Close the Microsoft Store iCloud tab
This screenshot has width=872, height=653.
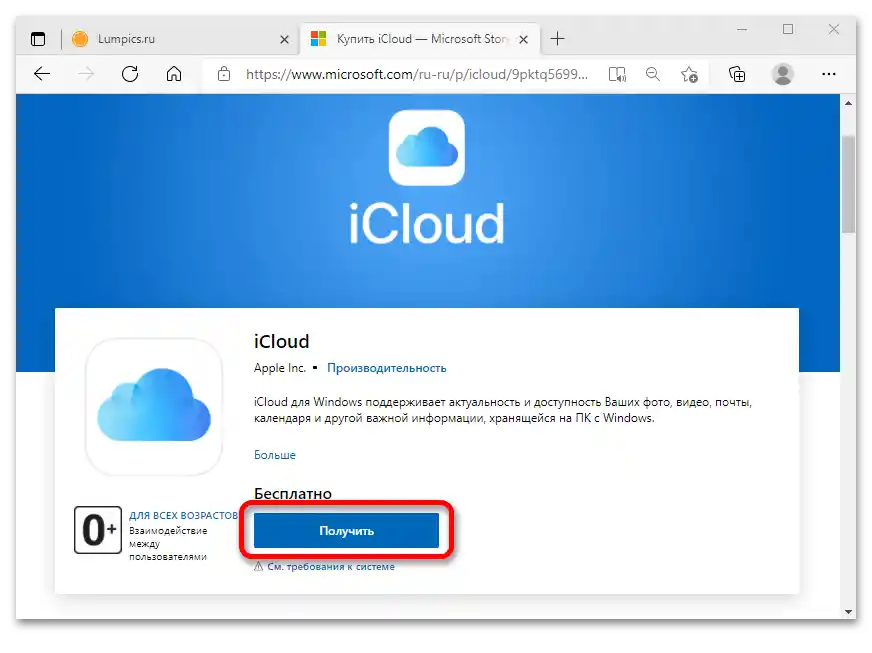pos(523,39)
